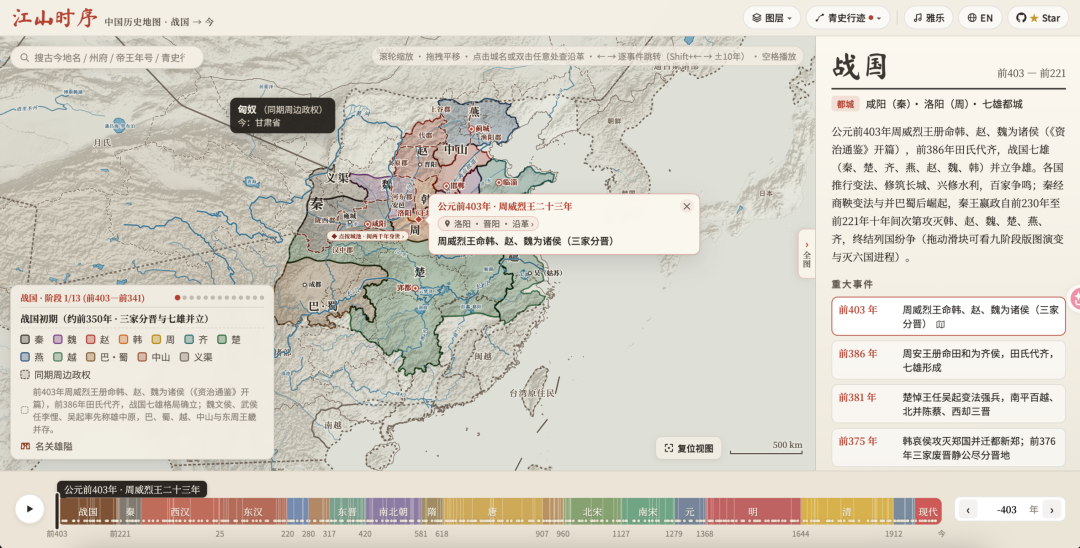
Task: Select the last stage dot in legend
Action: click(x=262, y=298)
